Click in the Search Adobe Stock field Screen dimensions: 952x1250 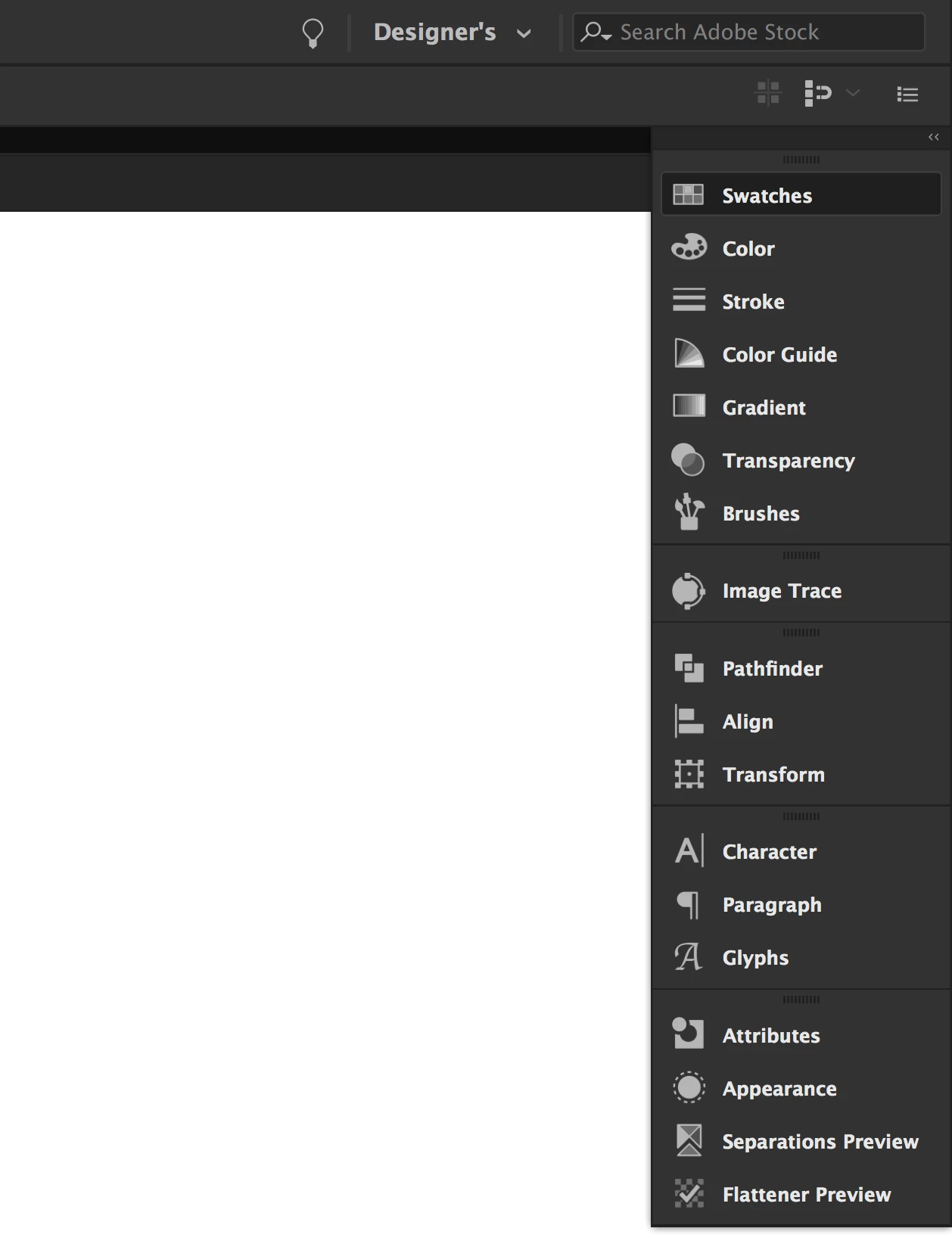click(x=749, y=32)
